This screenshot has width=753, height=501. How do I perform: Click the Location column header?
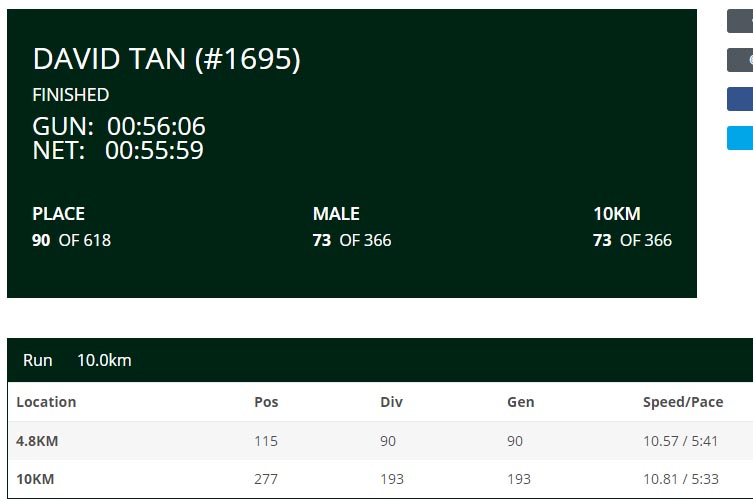46,402
